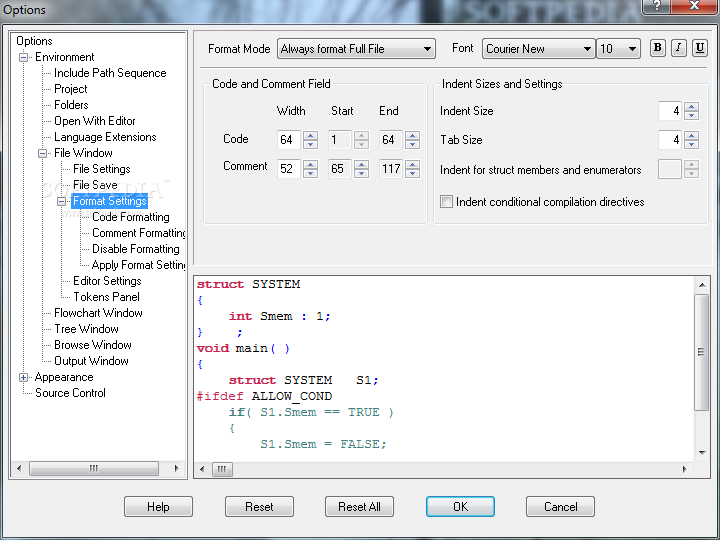Click the Reset button
Screen dimensions: 720x540
pos(259,506)
